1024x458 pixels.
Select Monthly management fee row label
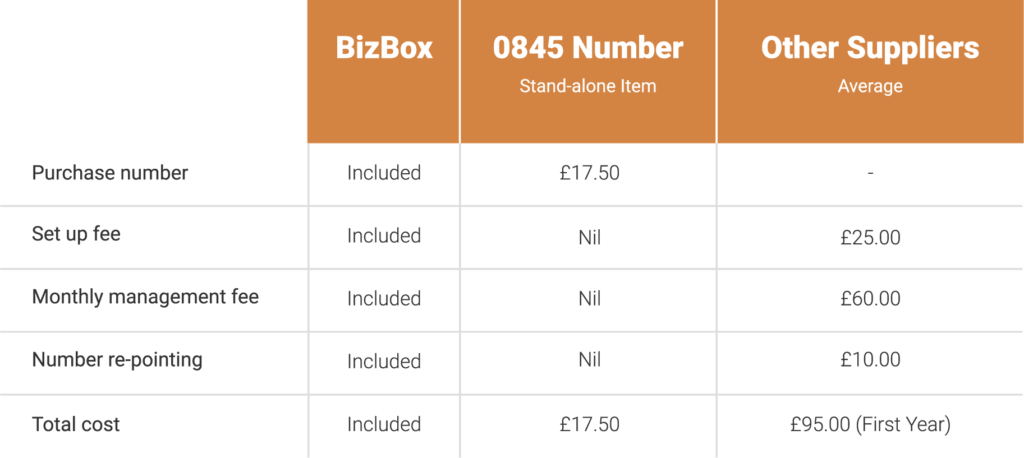(145, 298)
